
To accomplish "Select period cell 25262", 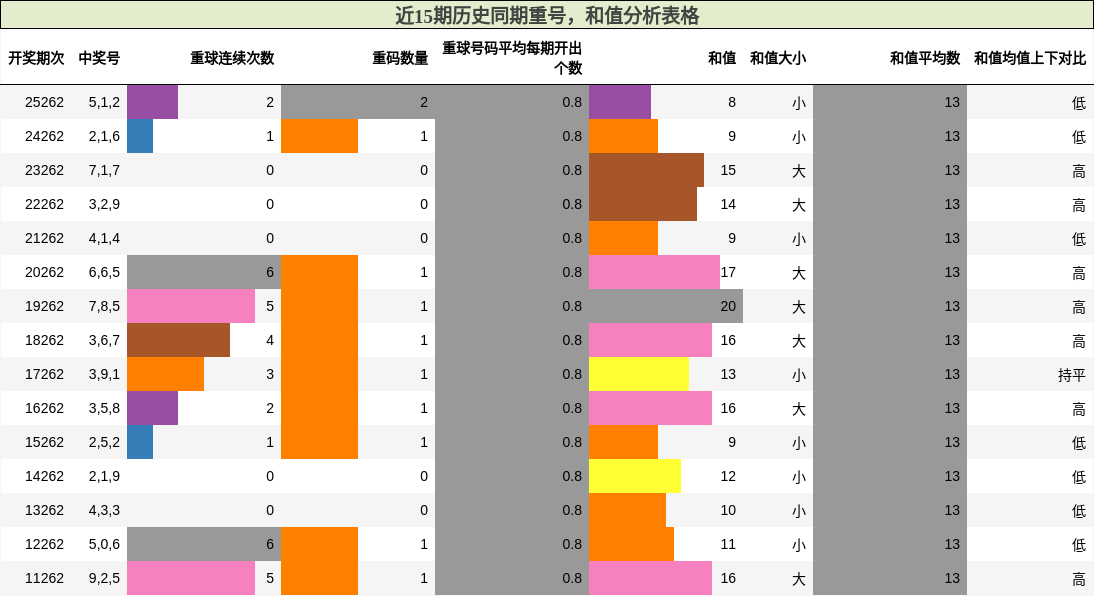I will 44,103.
